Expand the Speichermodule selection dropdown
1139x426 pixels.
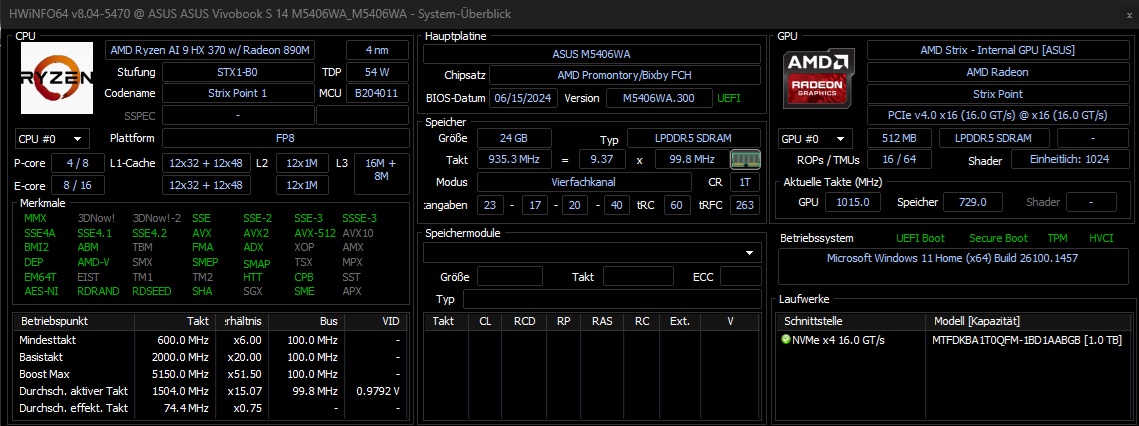592,253
